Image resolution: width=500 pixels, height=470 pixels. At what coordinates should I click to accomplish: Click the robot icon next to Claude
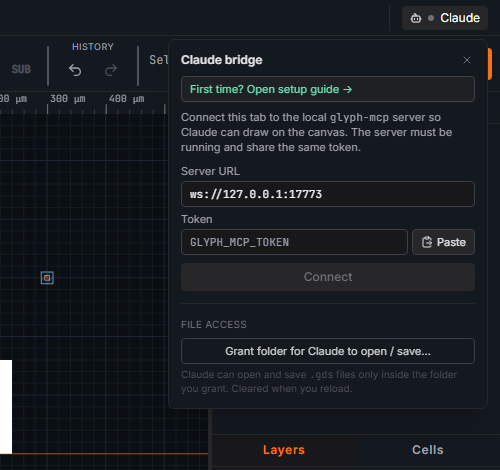tap(416, 18)
